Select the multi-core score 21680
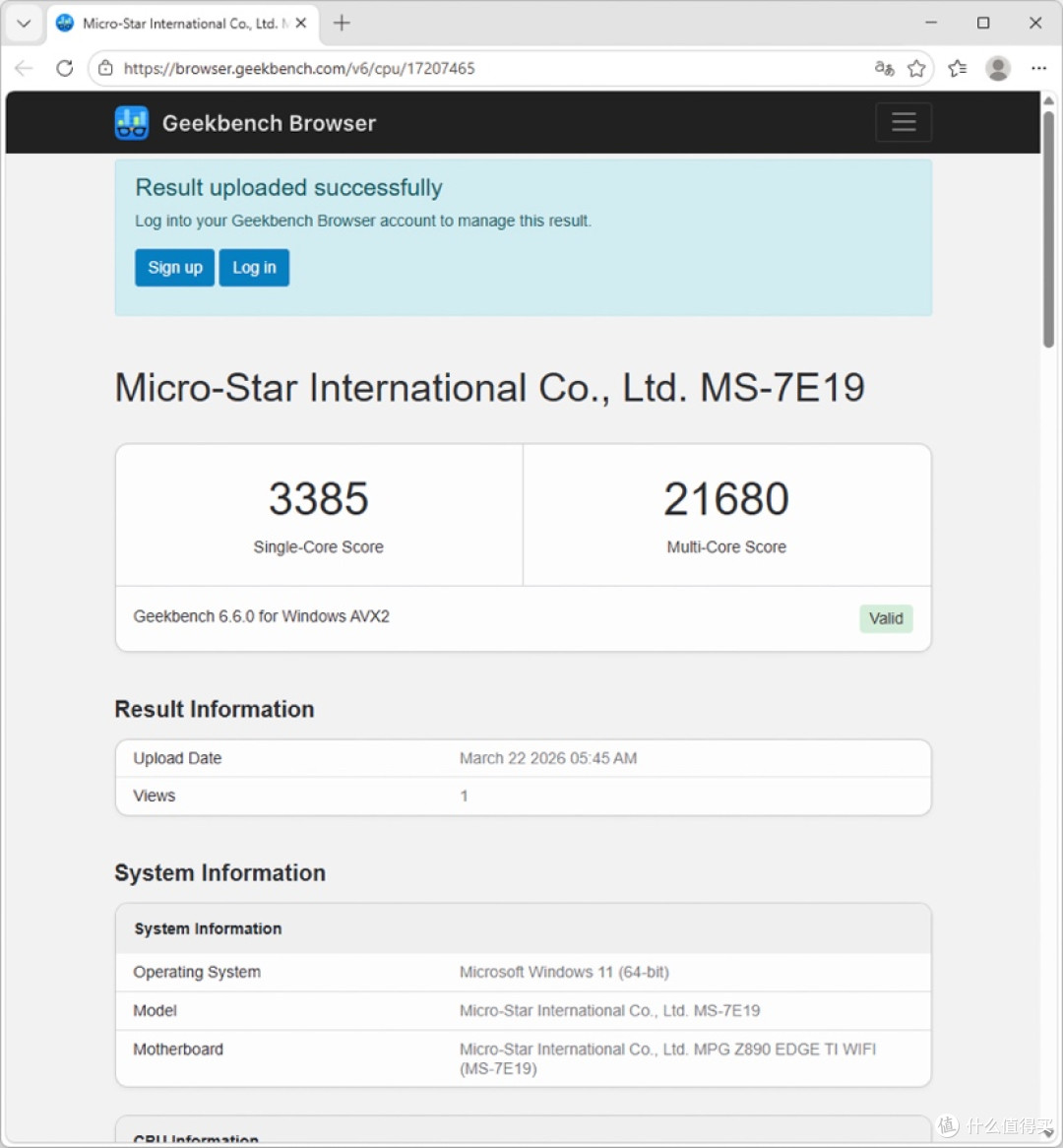 tap(726, 498)
